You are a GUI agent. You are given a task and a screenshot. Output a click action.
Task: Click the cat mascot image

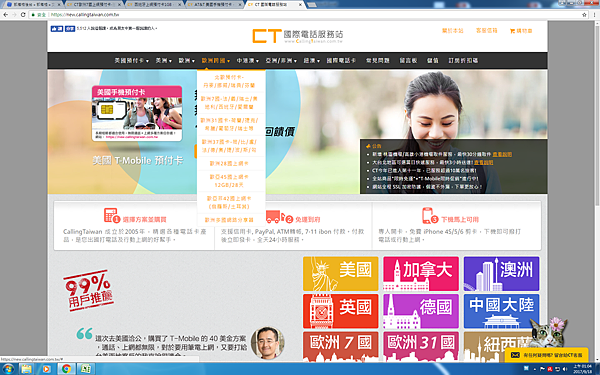point(548,332)
